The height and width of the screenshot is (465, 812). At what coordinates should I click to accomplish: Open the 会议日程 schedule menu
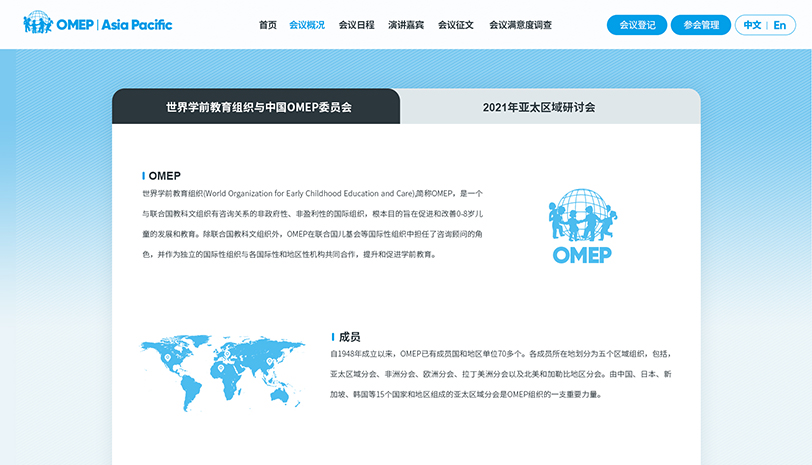[x=356, y=25]
